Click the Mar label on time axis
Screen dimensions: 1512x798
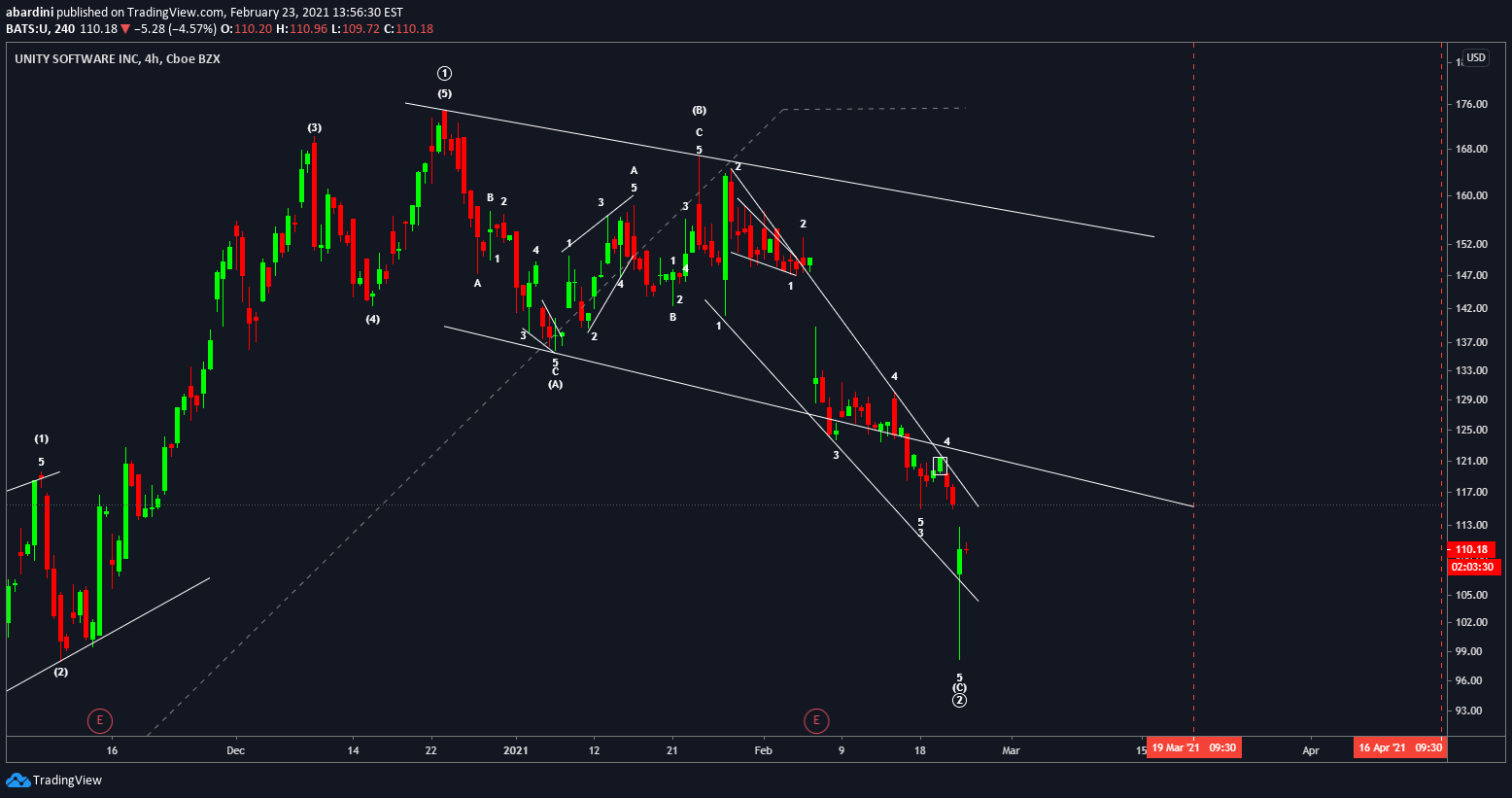click(x=1011, y=750)
